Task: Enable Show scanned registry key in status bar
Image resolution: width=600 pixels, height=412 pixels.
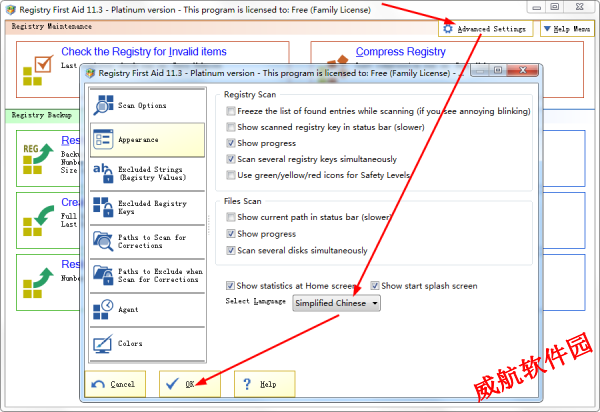Action: coord(231,127)
